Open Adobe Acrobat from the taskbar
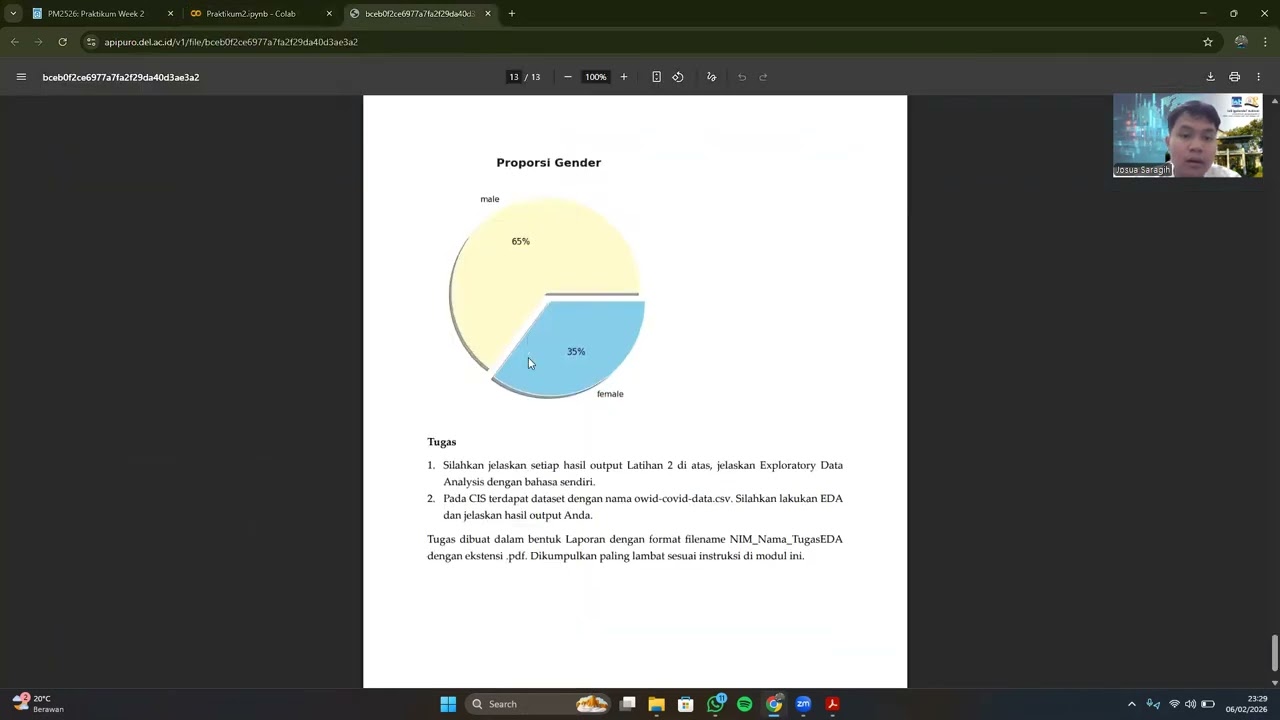This screenshot has height=720, width=1280. coord(832,704)
